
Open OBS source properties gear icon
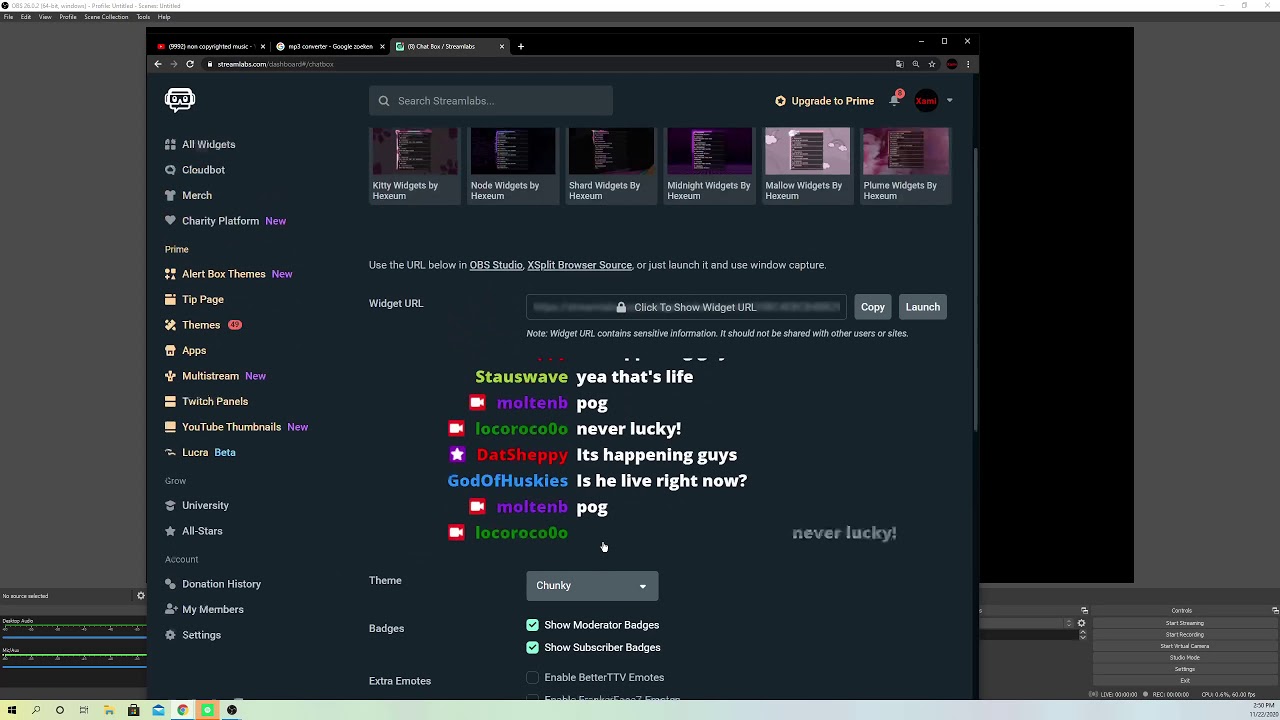(x=140, y=596)
